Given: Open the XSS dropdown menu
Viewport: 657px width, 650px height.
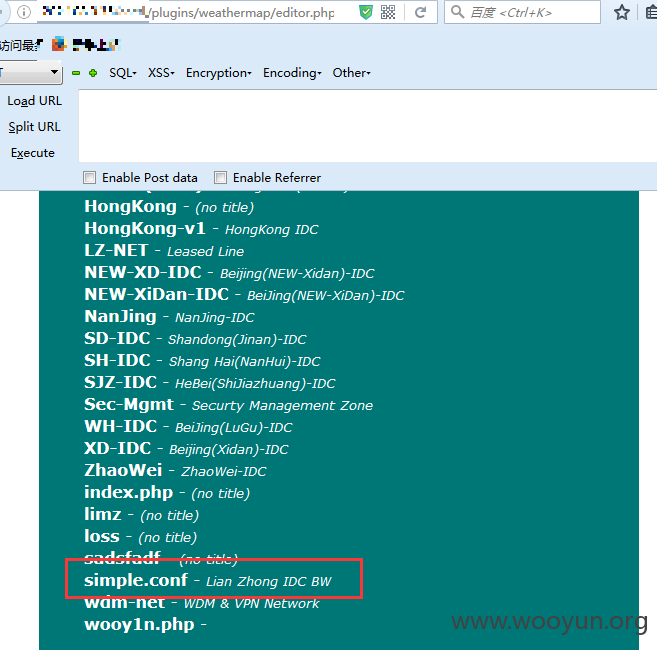Looking at the screenshot, I should [161, 73].
